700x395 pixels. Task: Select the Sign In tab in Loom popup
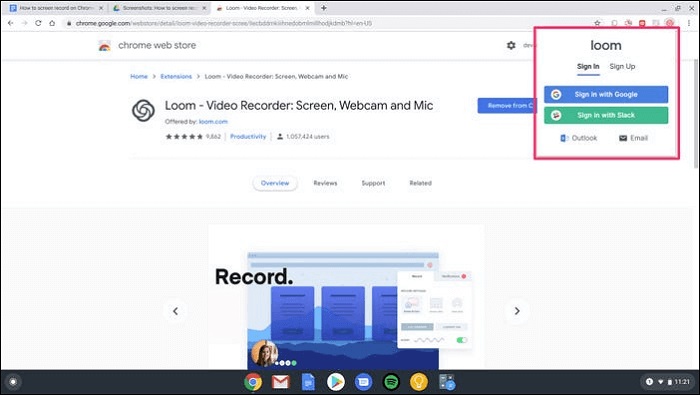coord(588,67)
